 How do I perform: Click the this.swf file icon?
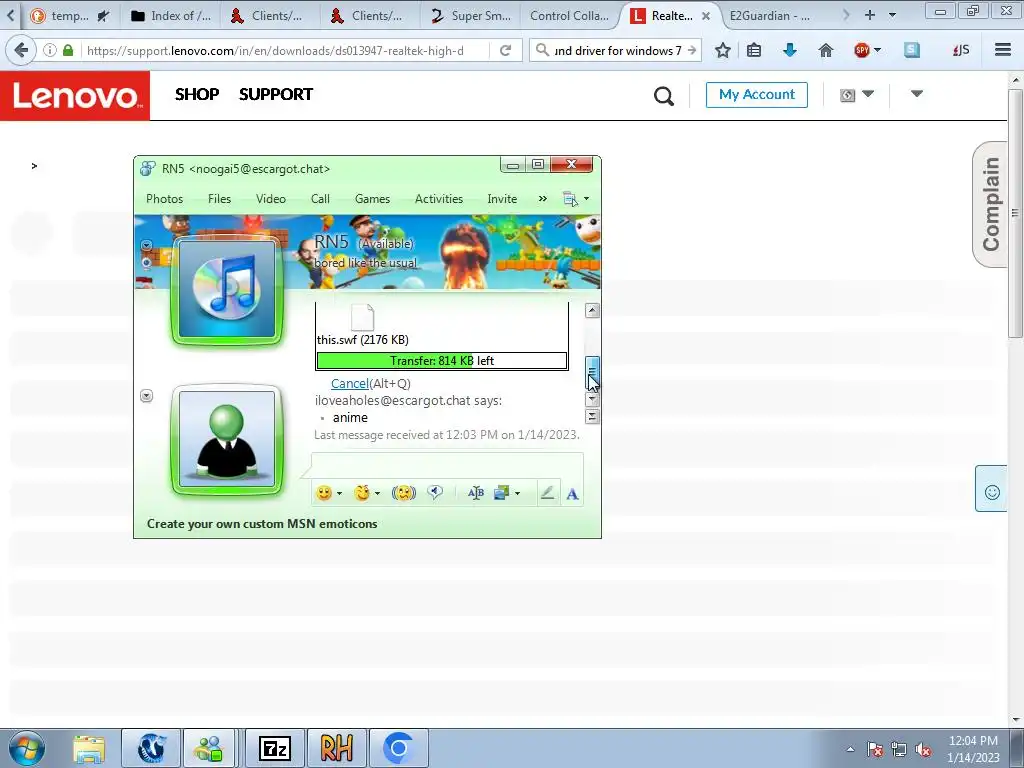(362, 317)
